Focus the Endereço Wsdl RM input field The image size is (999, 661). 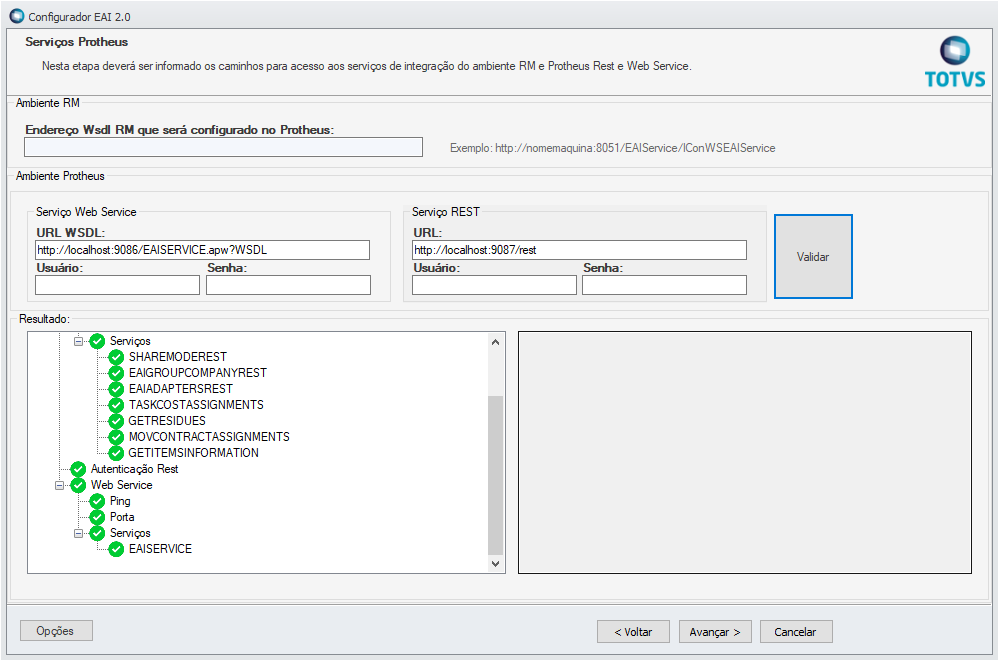click(223, 147)
